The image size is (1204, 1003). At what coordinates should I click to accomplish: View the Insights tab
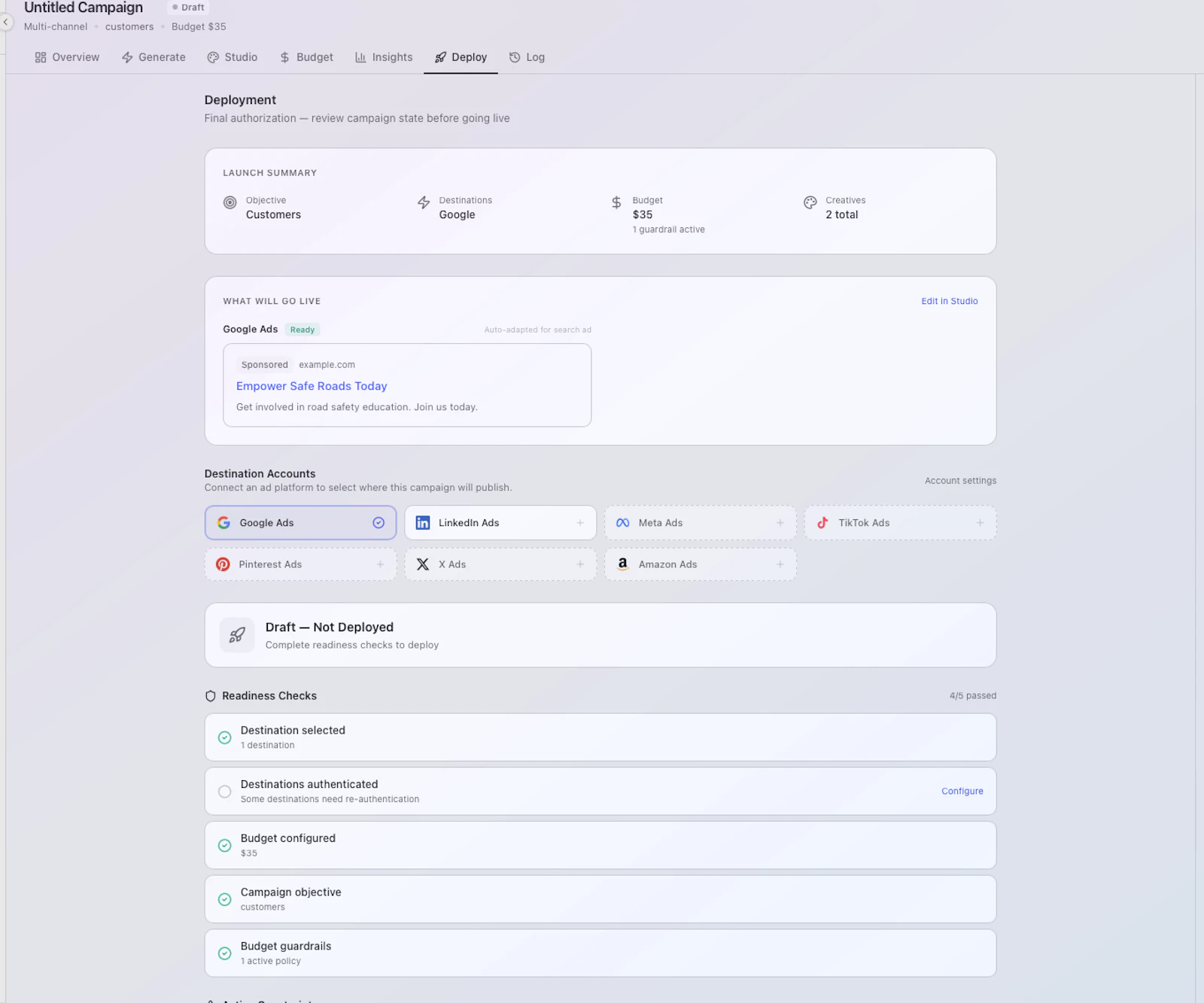[384, 57]
